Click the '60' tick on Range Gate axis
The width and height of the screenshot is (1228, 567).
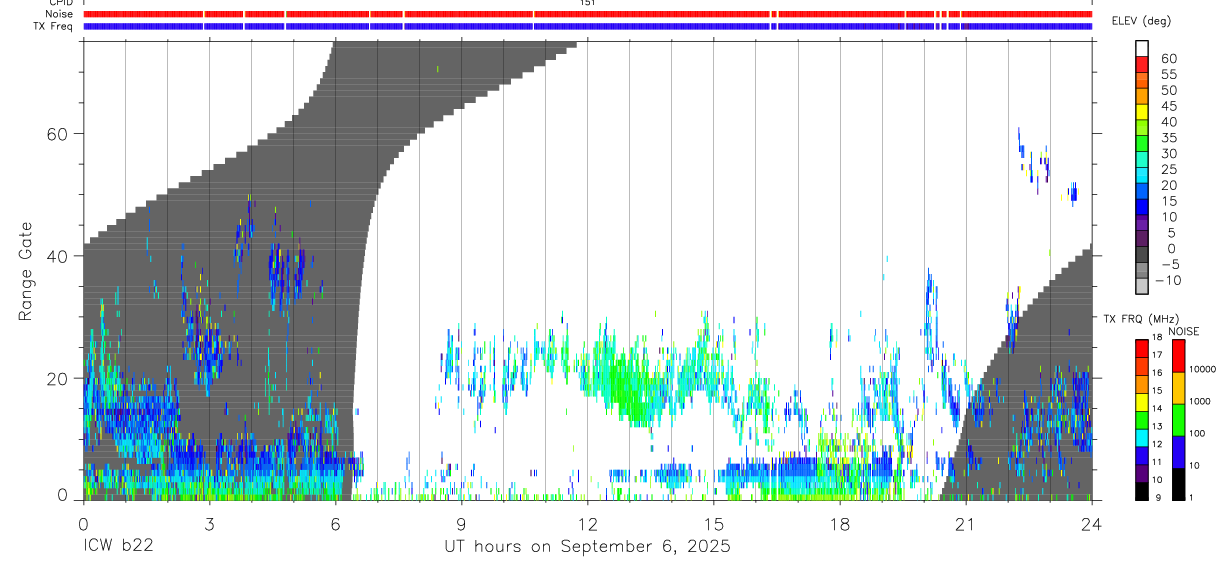pyautogui.click(x=56, y=134)
